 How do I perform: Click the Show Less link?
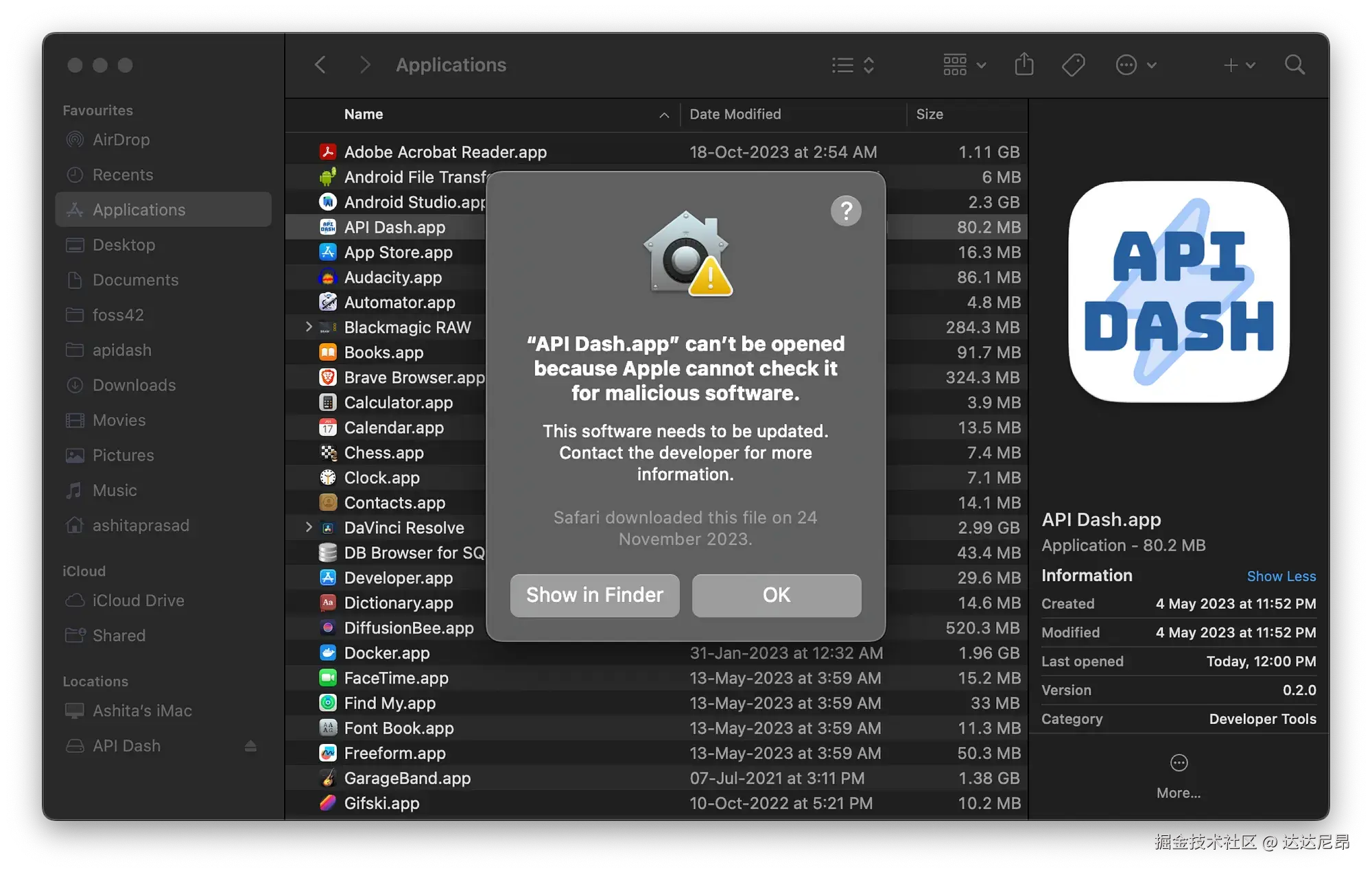tap(1281, 577)
